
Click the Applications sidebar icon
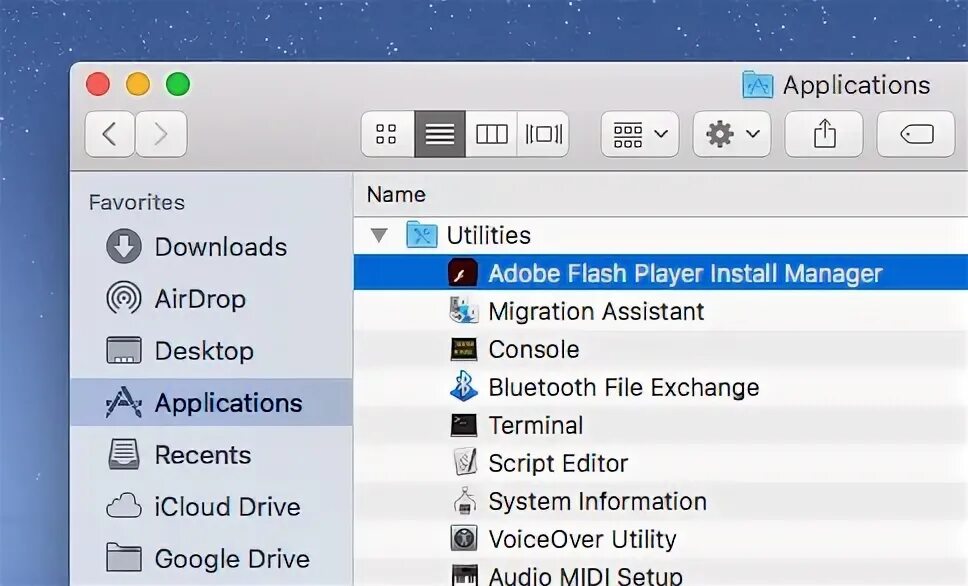(123, 402)
